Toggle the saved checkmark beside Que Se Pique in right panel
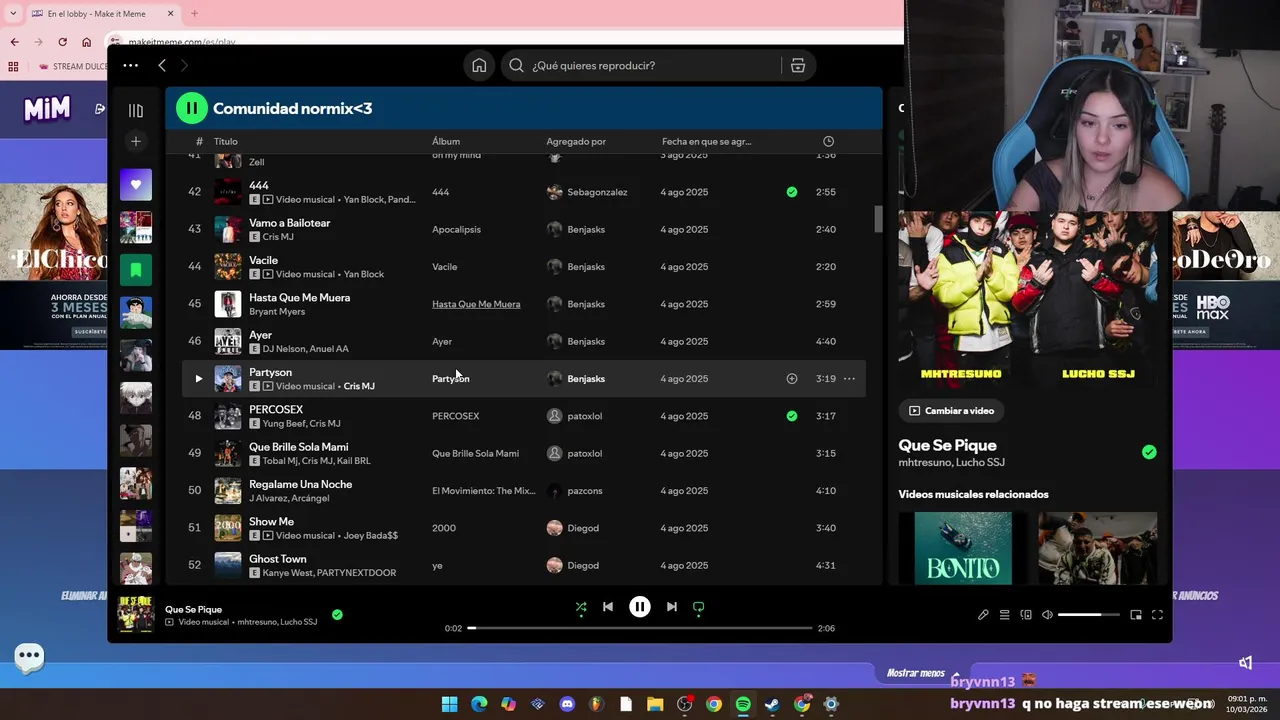The height and width of the screenshot is (720, 1280). tap(1149, 452)
